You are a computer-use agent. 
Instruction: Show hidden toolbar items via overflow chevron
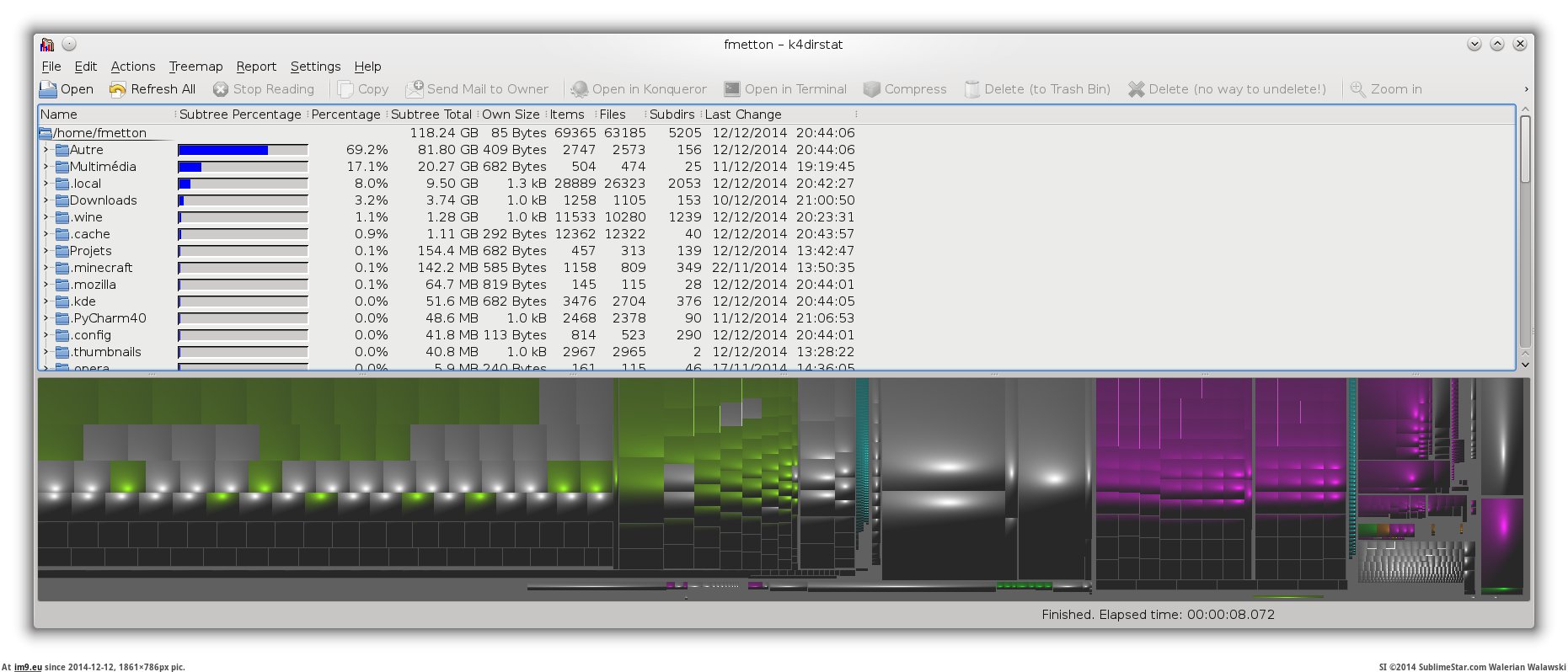pyautogui.click(x=1526, y=89)
